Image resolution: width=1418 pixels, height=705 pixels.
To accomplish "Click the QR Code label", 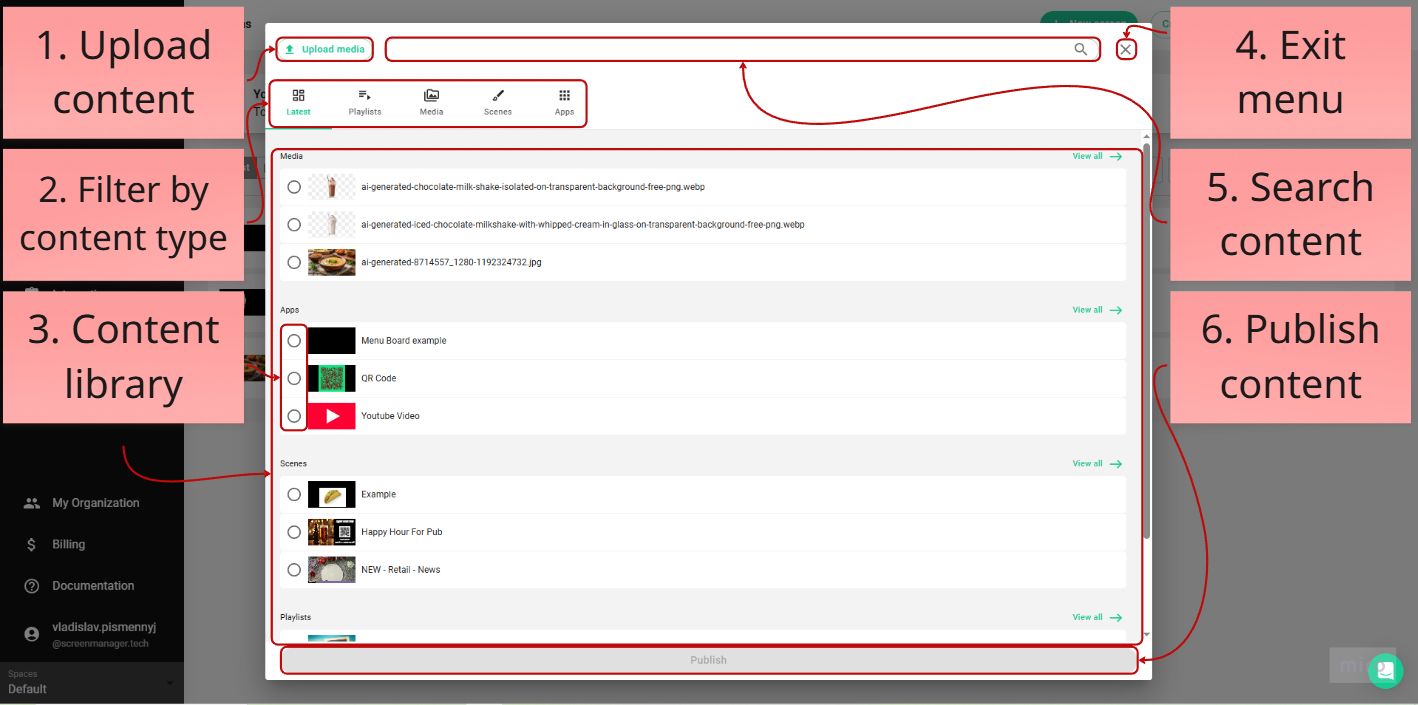I will (379, 378).
